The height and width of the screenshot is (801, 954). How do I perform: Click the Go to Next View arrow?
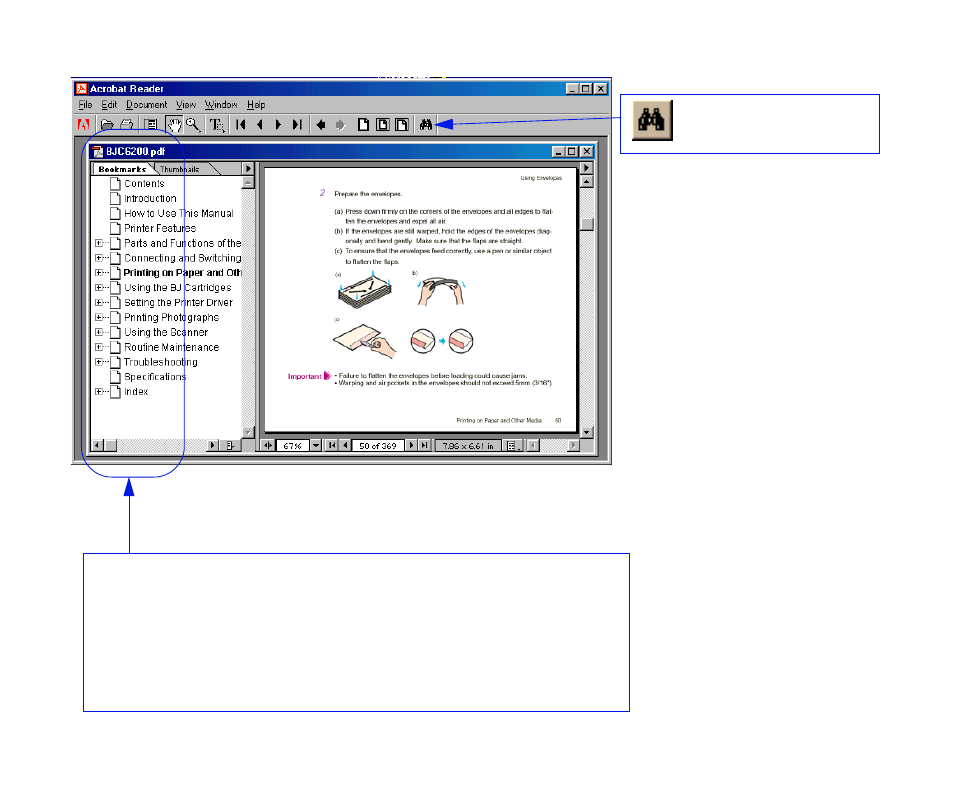point(340,125)
